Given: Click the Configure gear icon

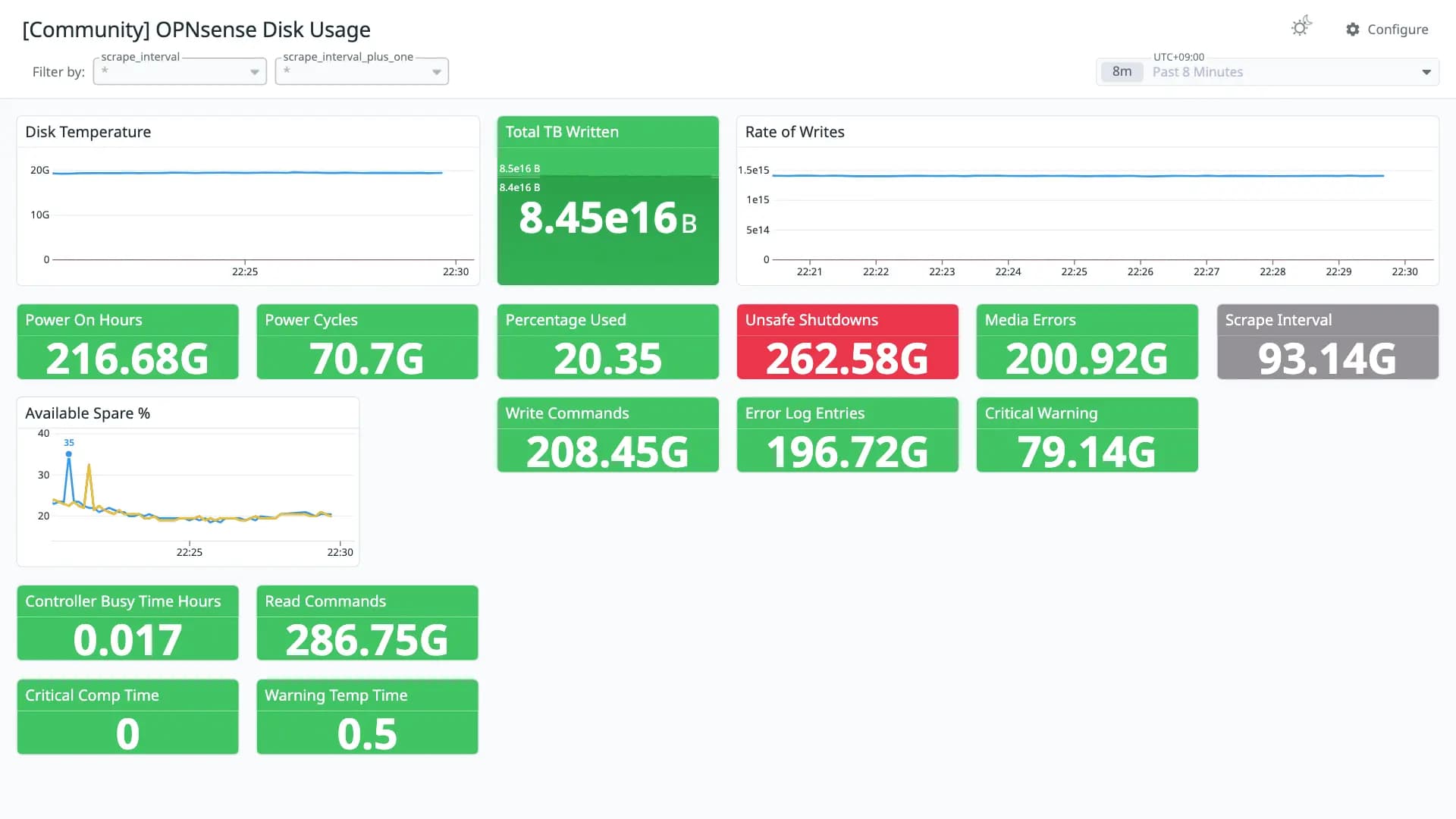Looking at the screenshot, I should (x=1352, y=30).
